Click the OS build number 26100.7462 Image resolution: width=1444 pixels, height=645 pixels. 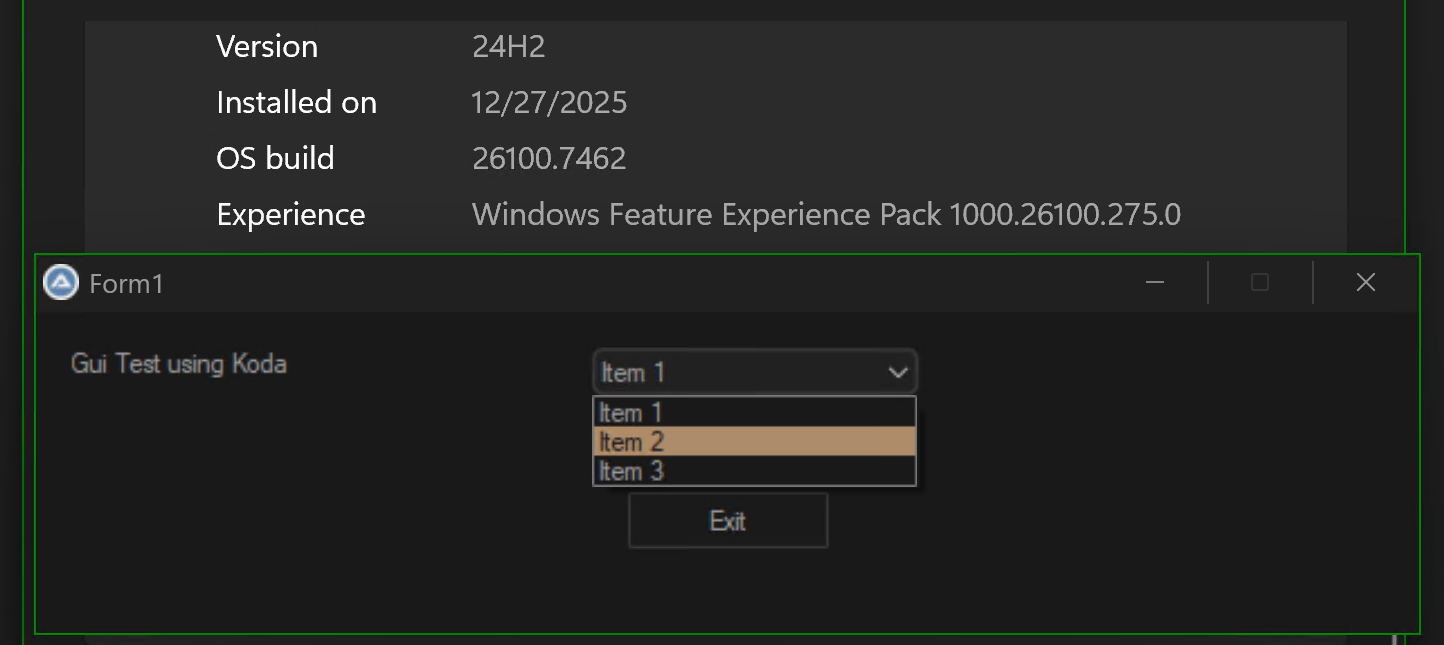pos(549,159)
